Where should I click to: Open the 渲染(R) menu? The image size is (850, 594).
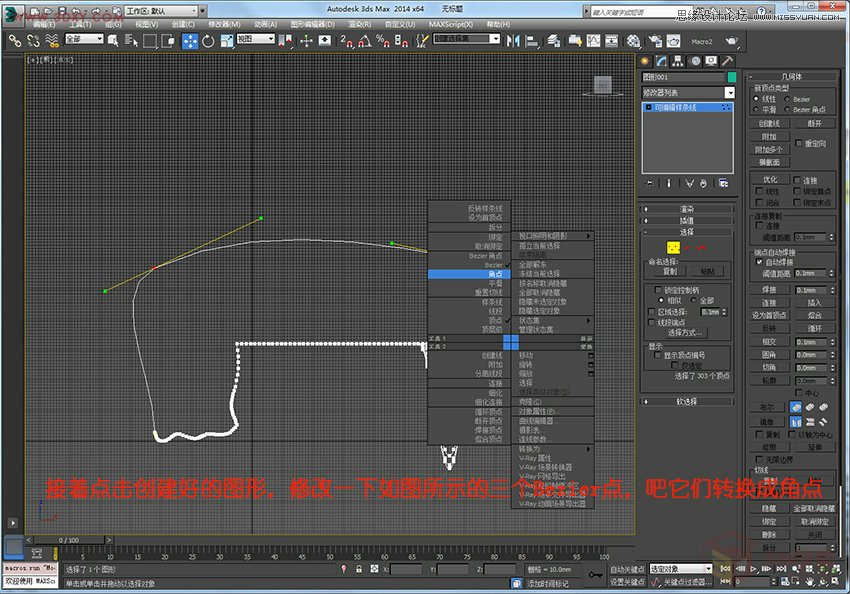click(359, 24)
